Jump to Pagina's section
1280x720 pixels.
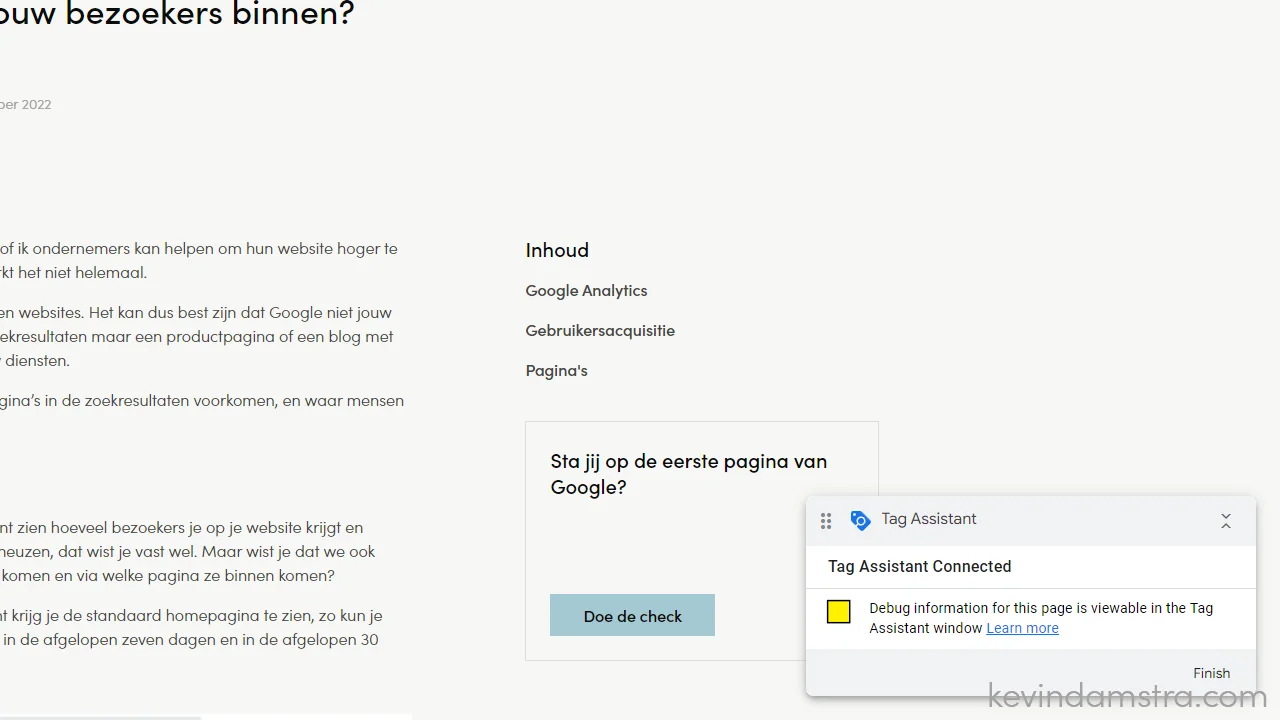point(556,370)
